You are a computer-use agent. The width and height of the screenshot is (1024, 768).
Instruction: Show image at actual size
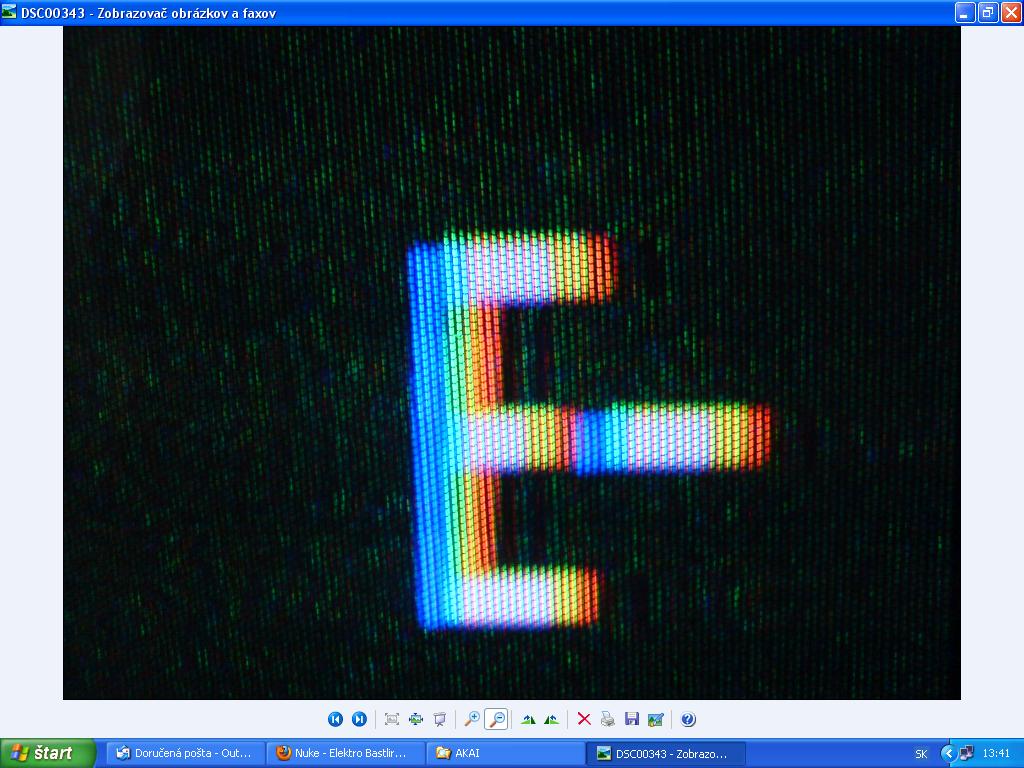pyautogui.click(x=416, y=719)
